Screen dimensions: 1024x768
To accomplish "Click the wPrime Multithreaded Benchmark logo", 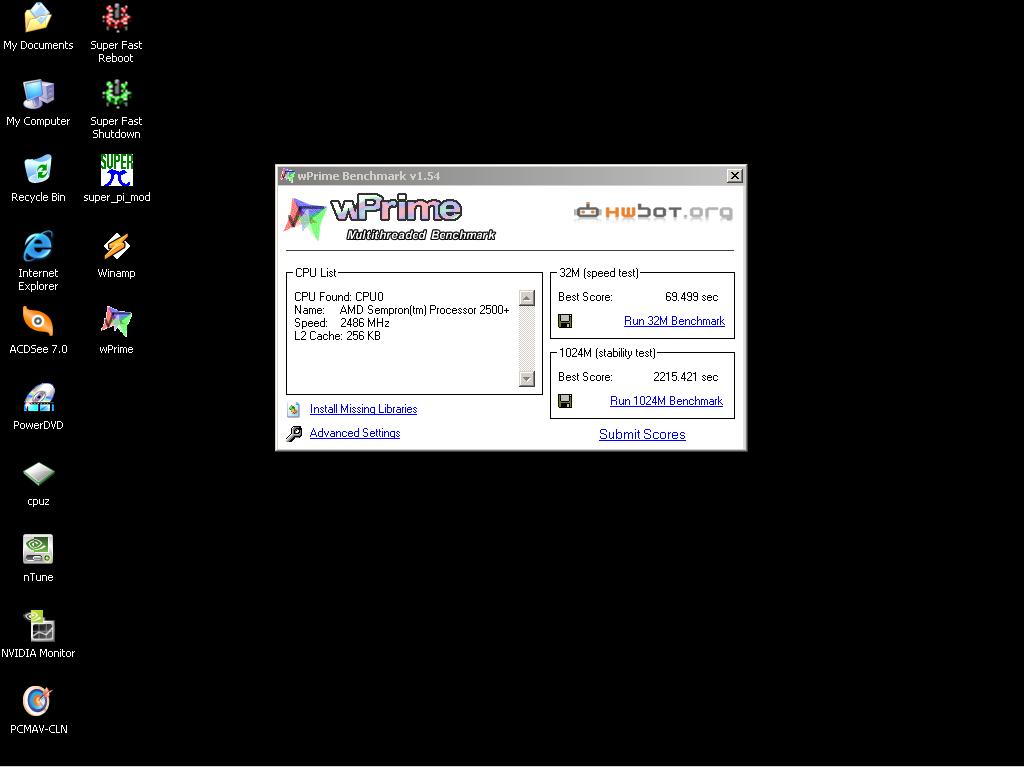I will [390, 218].
